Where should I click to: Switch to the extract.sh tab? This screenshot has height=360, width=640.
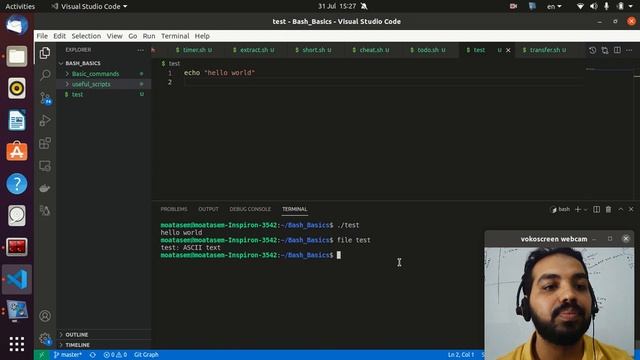click(253, 50)
